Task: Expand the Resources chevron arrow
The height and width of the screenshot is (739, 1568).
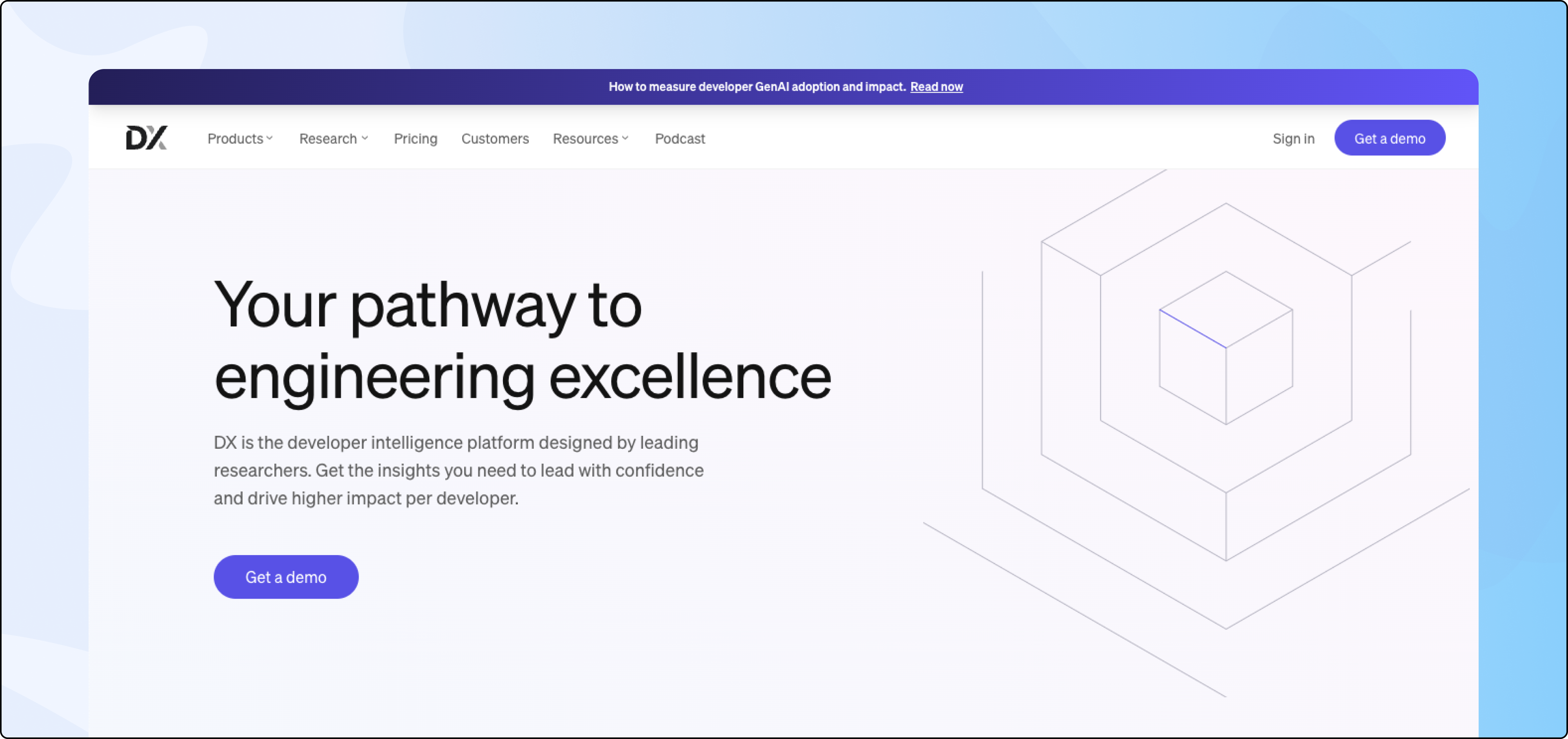Action: coord(624,138)
